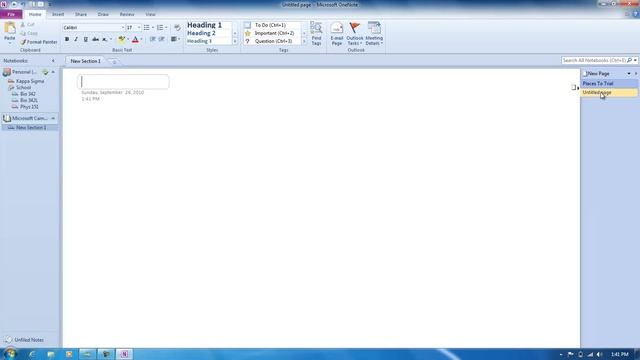This screenshot has width=640, height=360.
Task: Open Unfiled Notes
Action: [24, 340]
